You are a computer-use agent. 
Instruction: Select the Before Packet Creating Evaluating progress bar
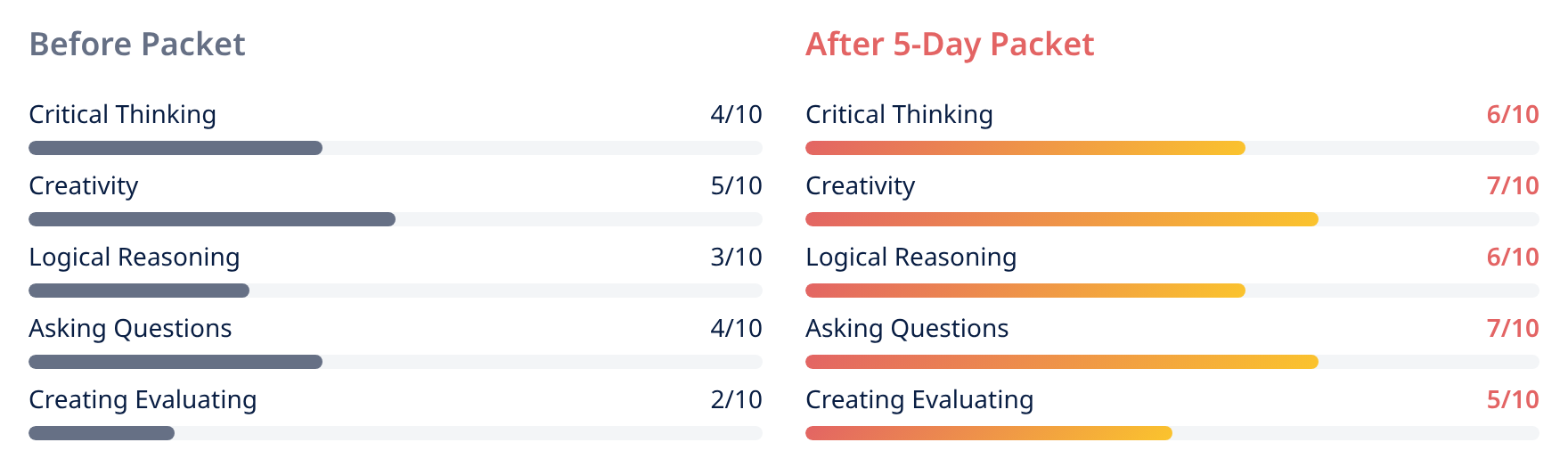[396, 433]
